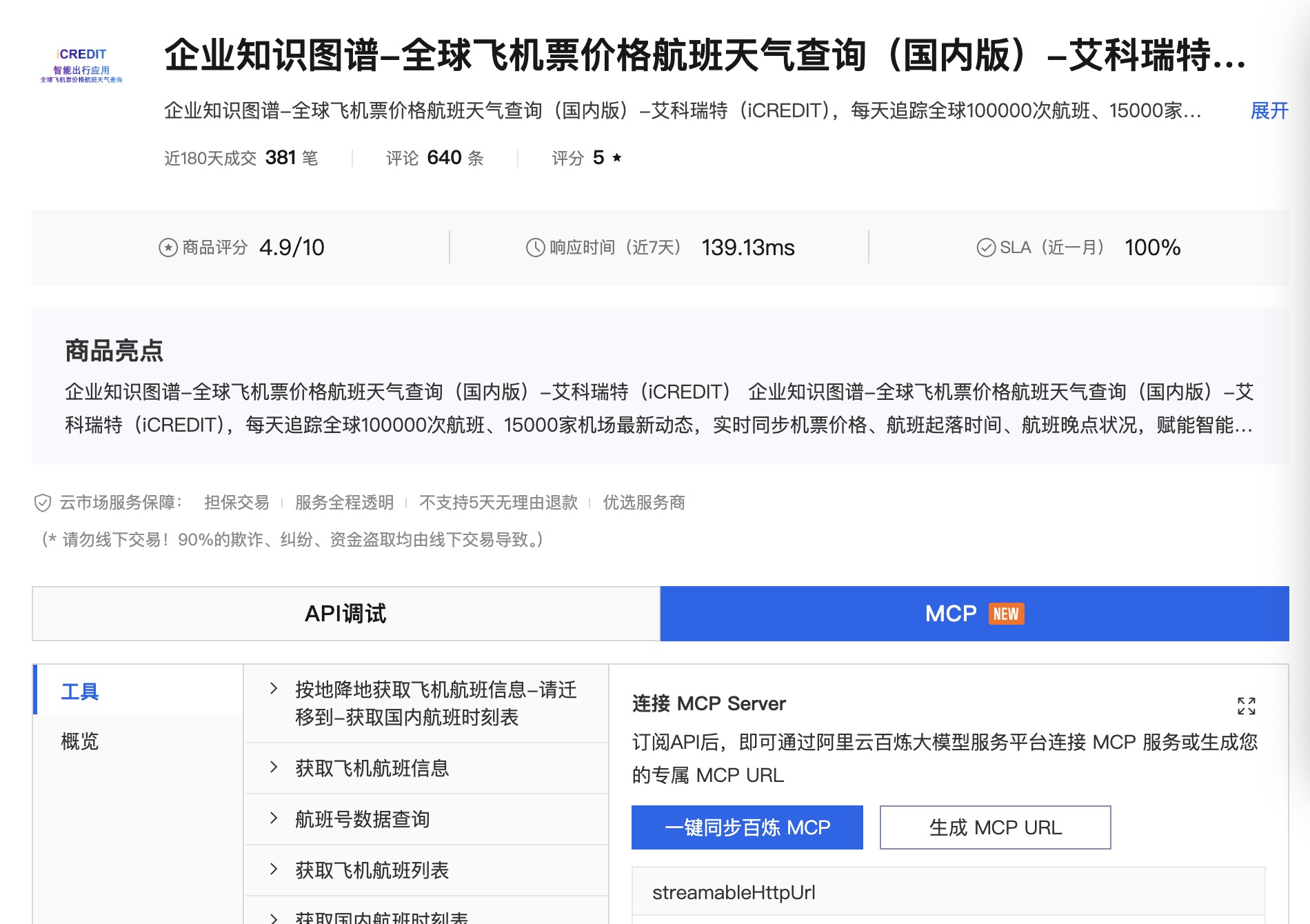Click the 4.9/10 score value
The width and height of the screenshot is (1310, 924).
[x=292, y=248]
